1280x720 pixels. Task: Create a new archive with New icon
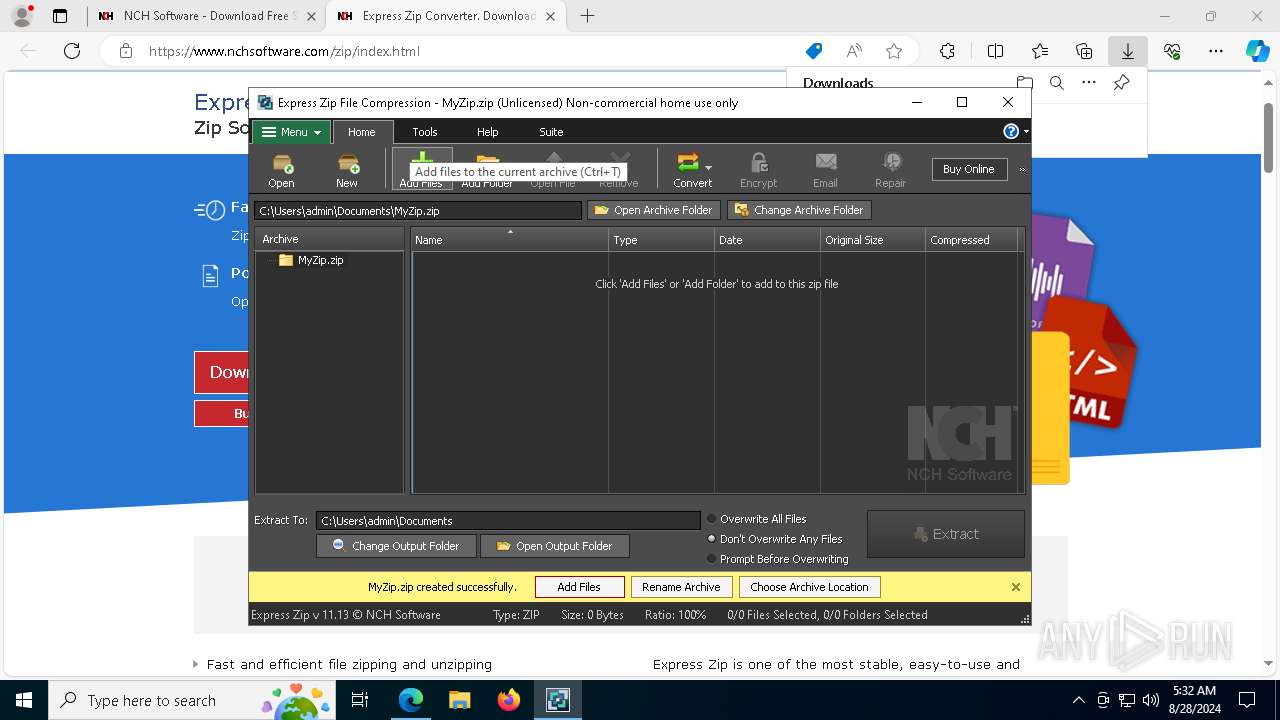pos(347,169)
